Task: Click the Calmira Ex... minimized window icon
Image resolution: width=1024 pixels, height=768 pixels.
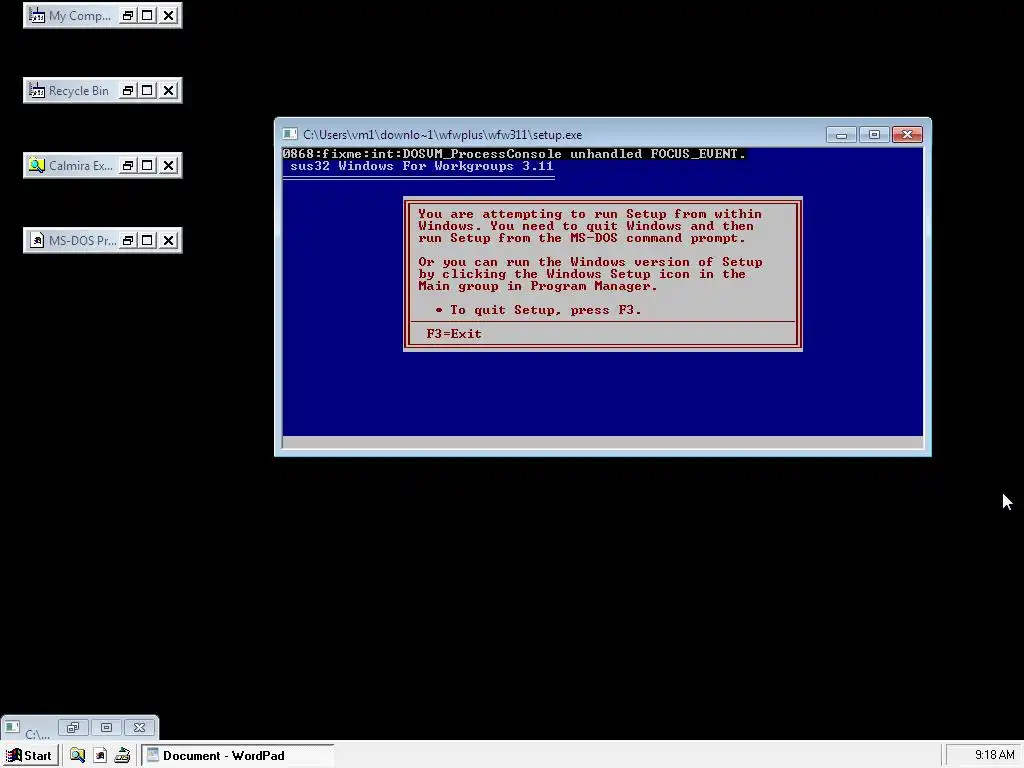Action: click(x=37, y=166)
